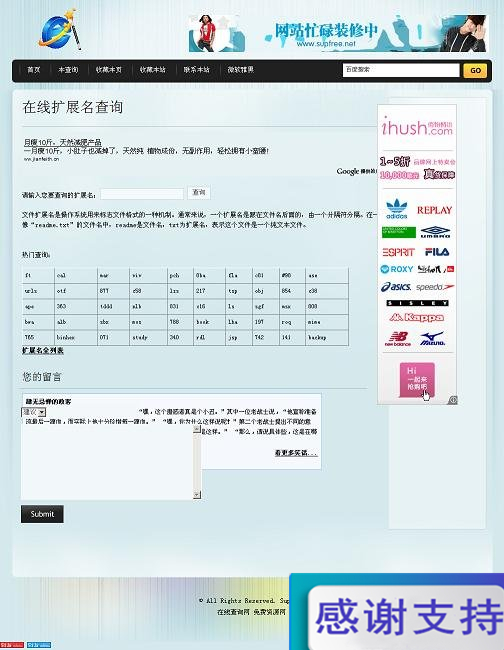Click the yellow GO search button
The width and height of the screenshot is (504, 650).
475,70
